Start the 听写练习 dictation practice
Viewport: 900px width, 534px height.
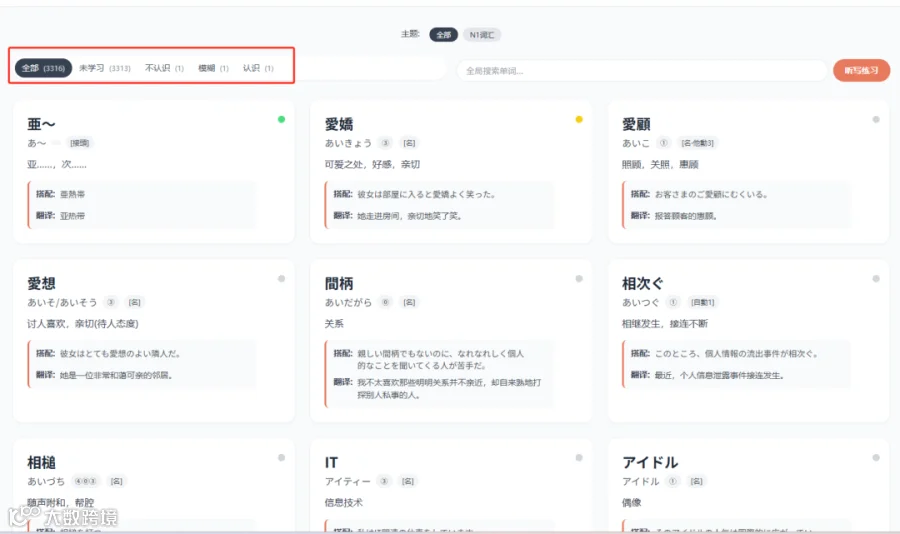861,71
